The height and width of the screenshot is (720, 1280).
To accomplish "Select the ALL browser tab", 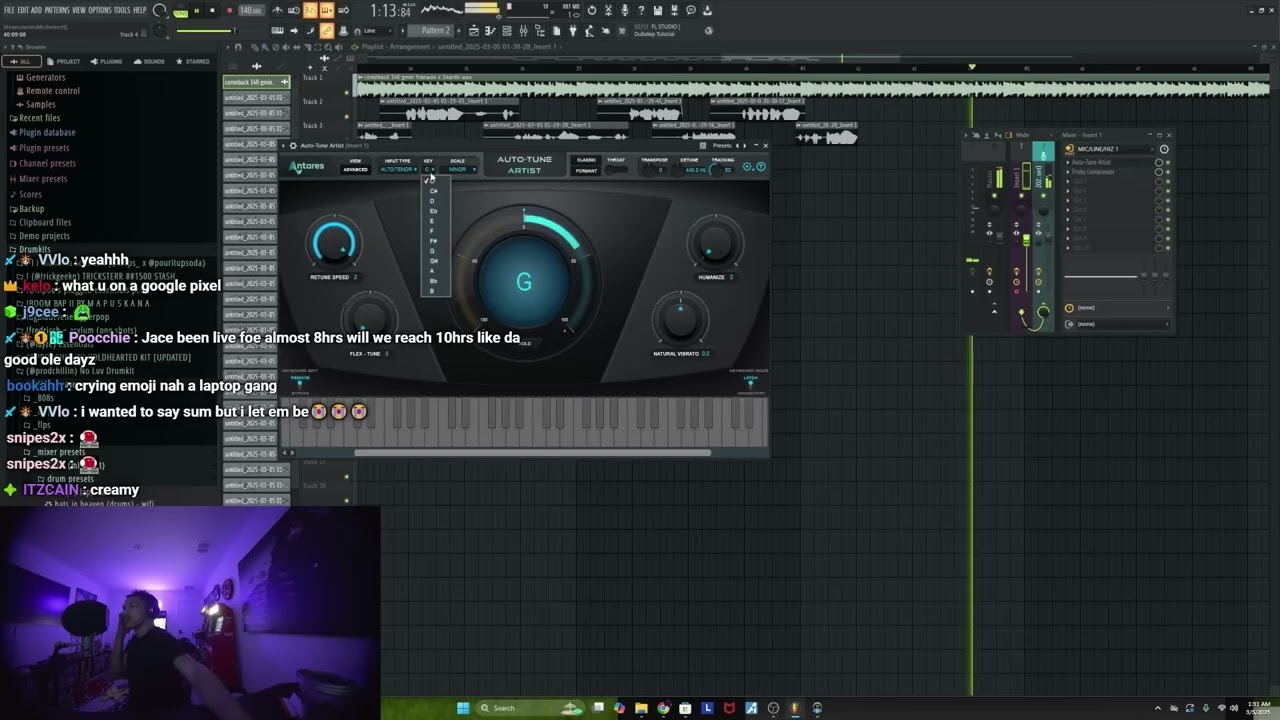I will point(20,61).
